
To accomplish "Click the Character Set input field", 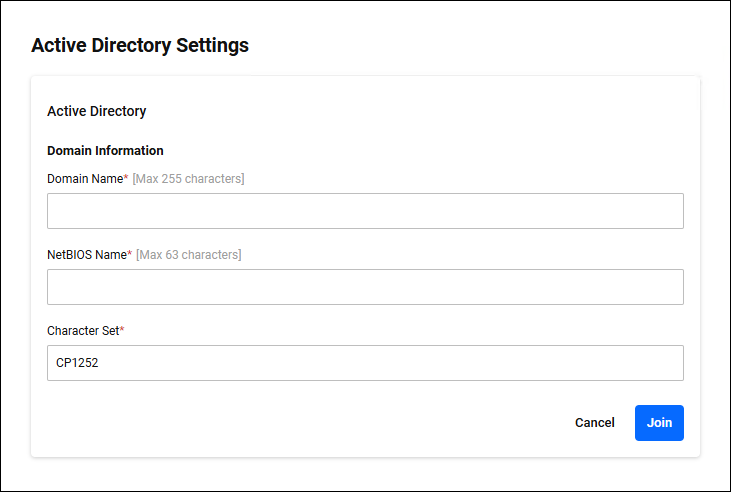I will coord(365,363).
